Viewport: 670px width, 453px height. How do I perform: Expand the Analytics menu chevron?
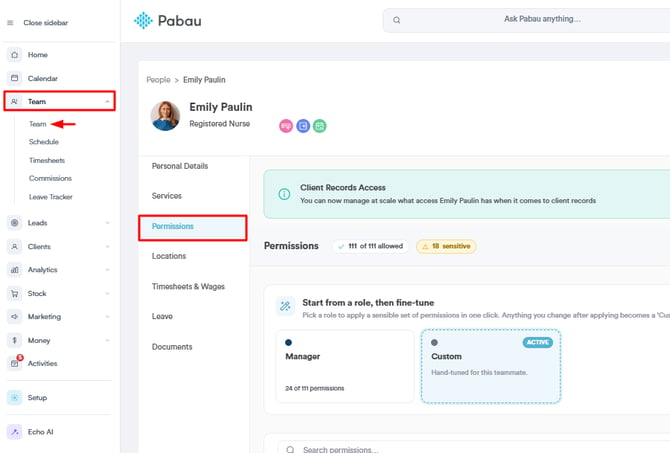click(107, 270)
